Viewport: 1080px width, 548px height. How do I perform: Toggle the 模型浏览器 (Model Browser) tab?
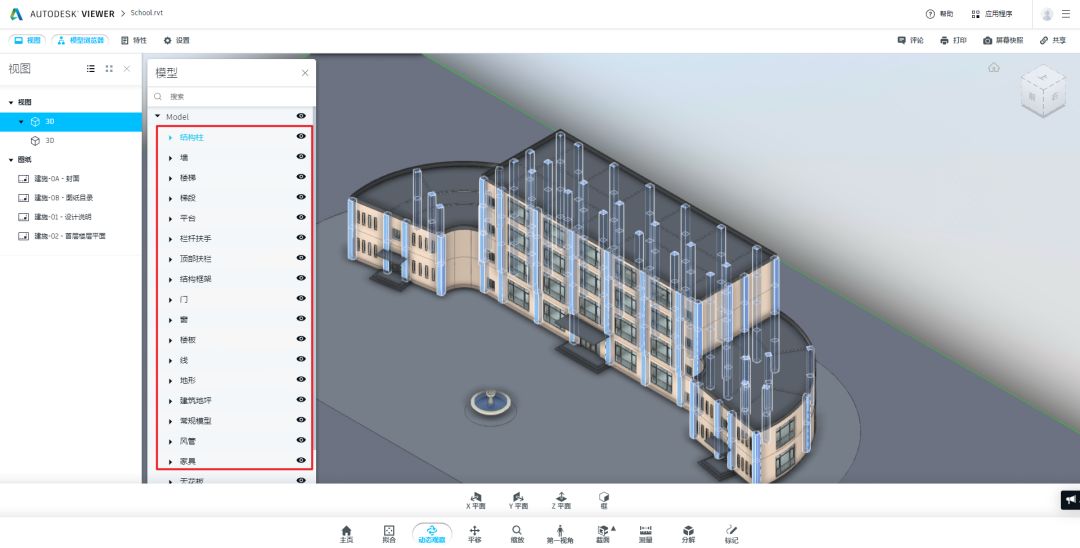pyautogui.click(x=80, y=41)
